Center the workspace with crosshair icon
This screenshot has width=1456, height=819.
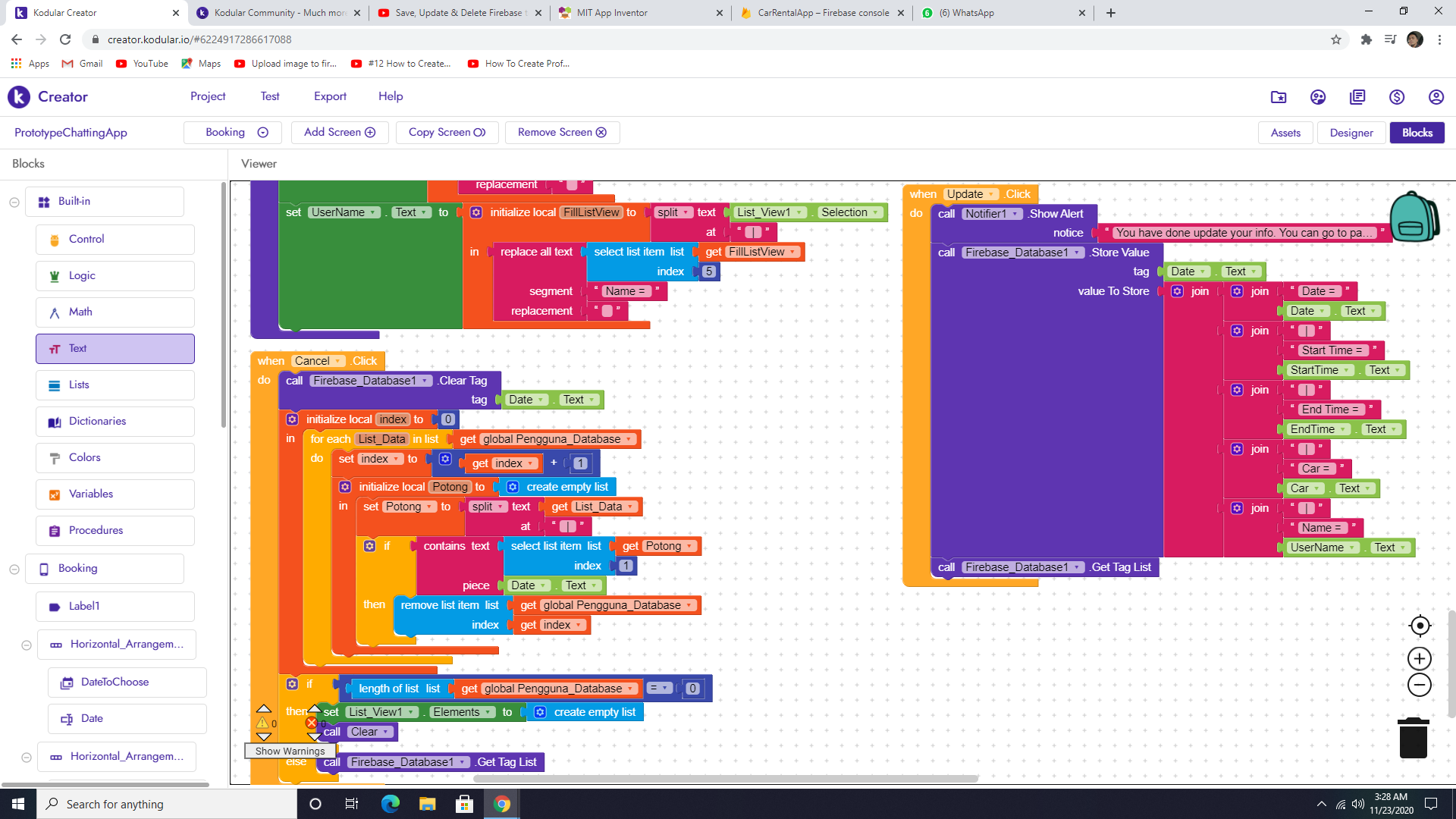(1420, 626)
